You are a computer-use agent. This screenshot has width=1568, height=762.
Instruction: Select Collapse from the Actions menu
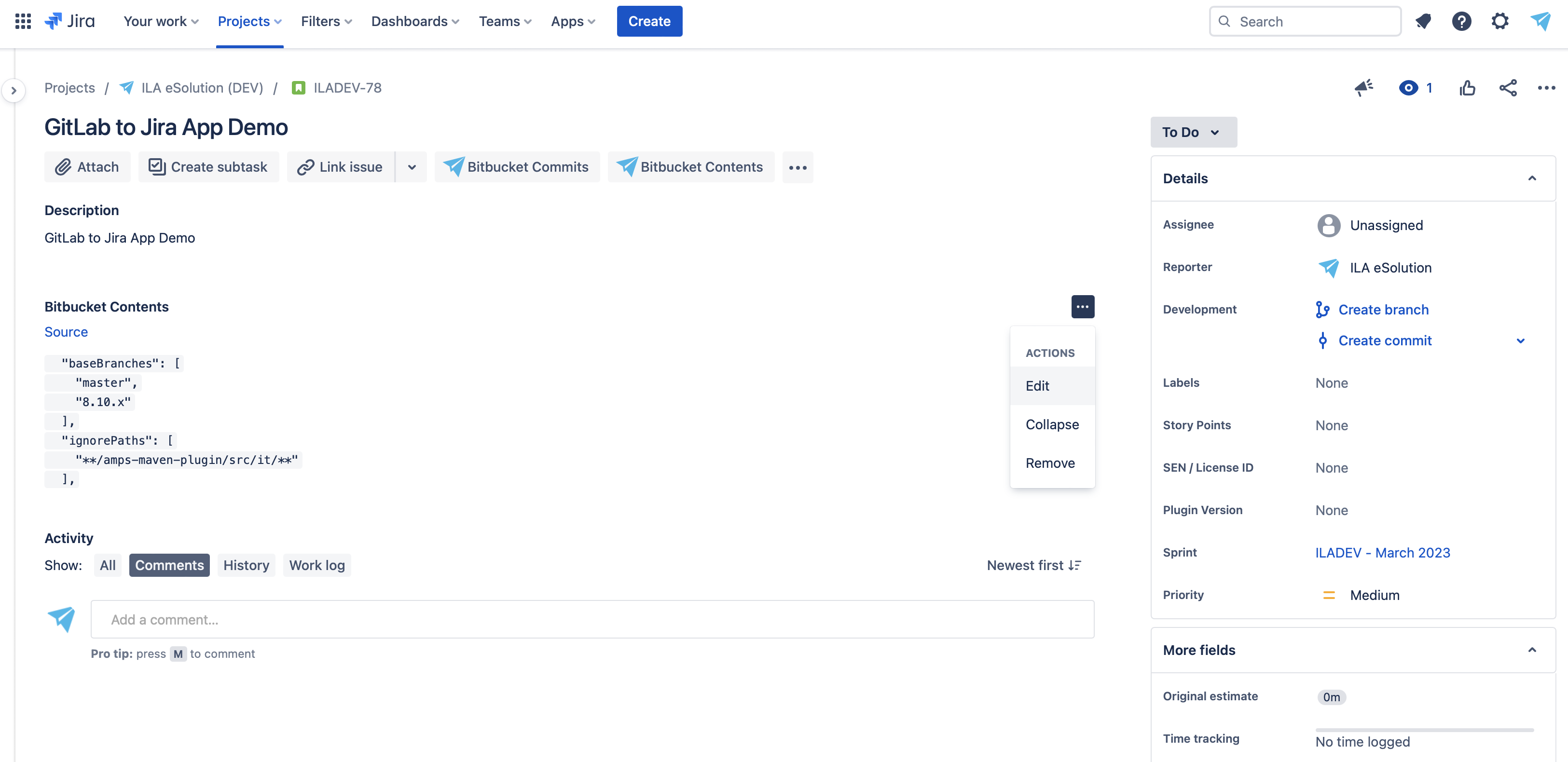[x=1052, y=424]
